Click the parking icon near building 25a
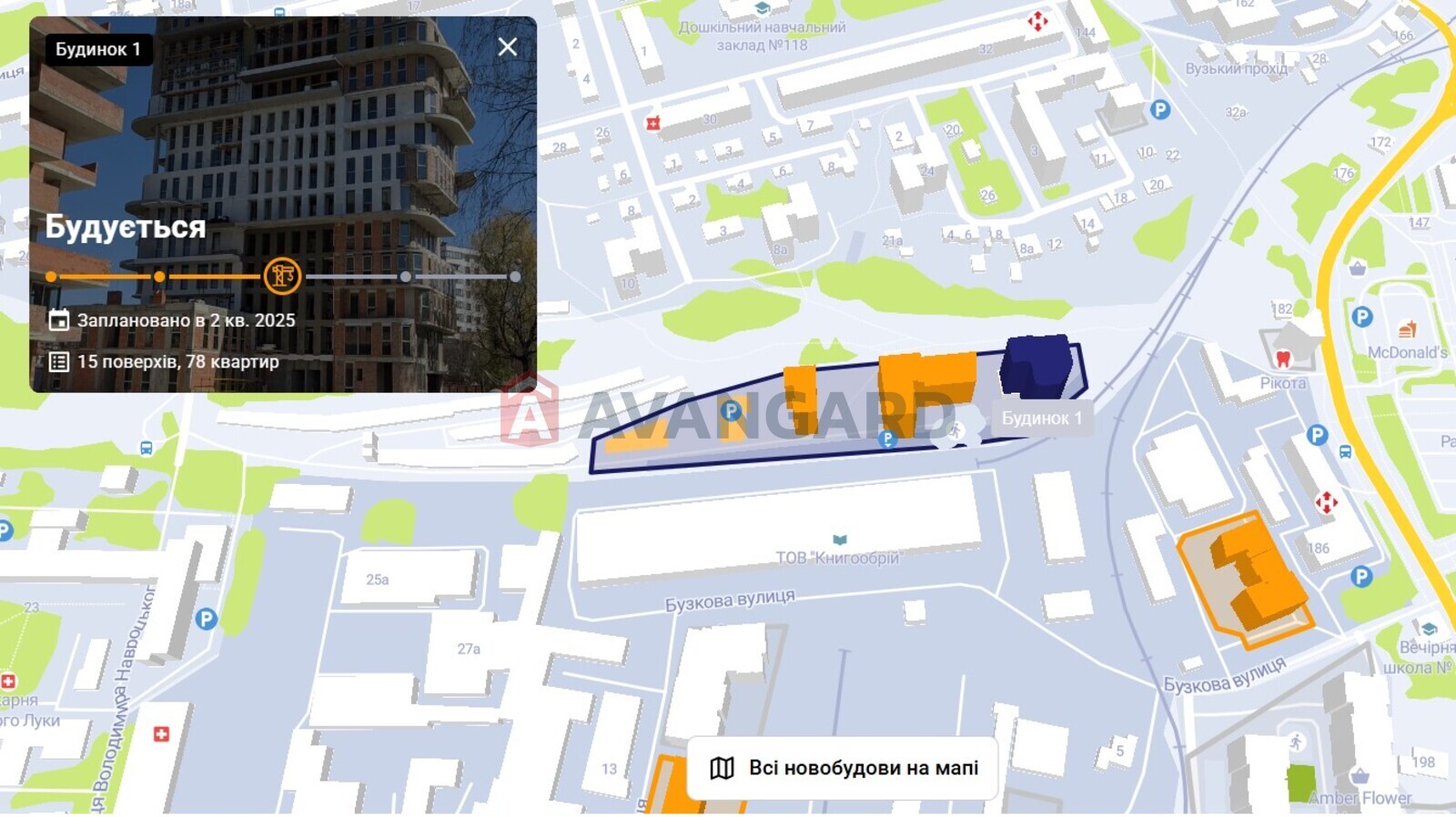 pos(207,620)
